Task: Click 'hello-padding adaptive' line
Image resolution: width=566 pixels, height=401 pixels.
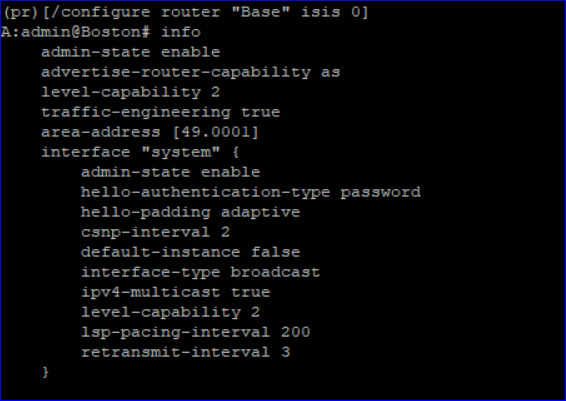Action: (190, 212)
